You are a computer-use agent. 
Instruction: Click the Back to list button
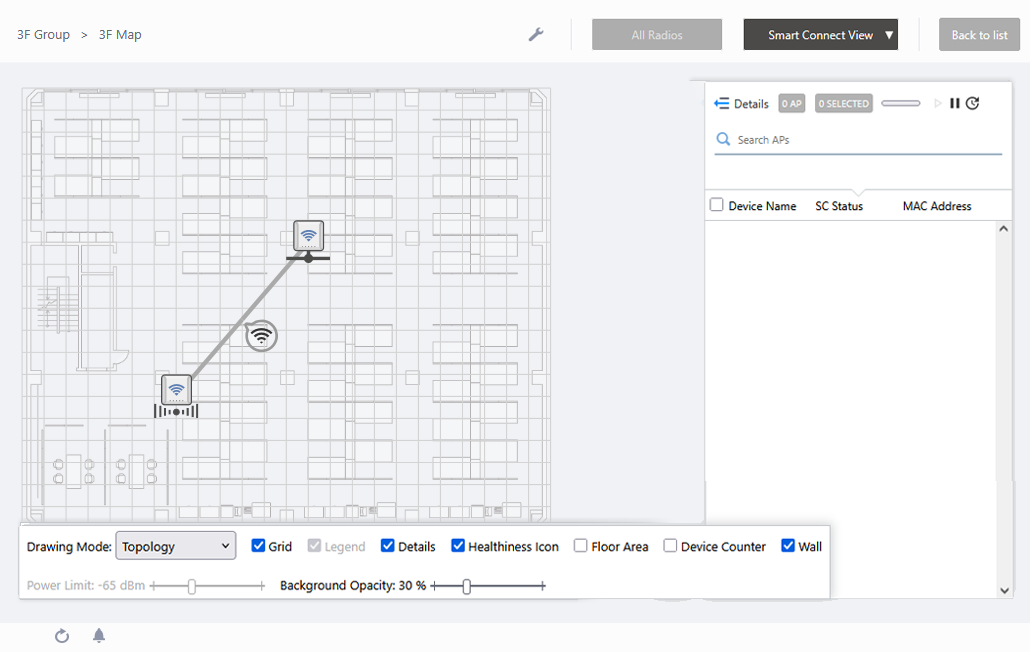tap(979, 35)
